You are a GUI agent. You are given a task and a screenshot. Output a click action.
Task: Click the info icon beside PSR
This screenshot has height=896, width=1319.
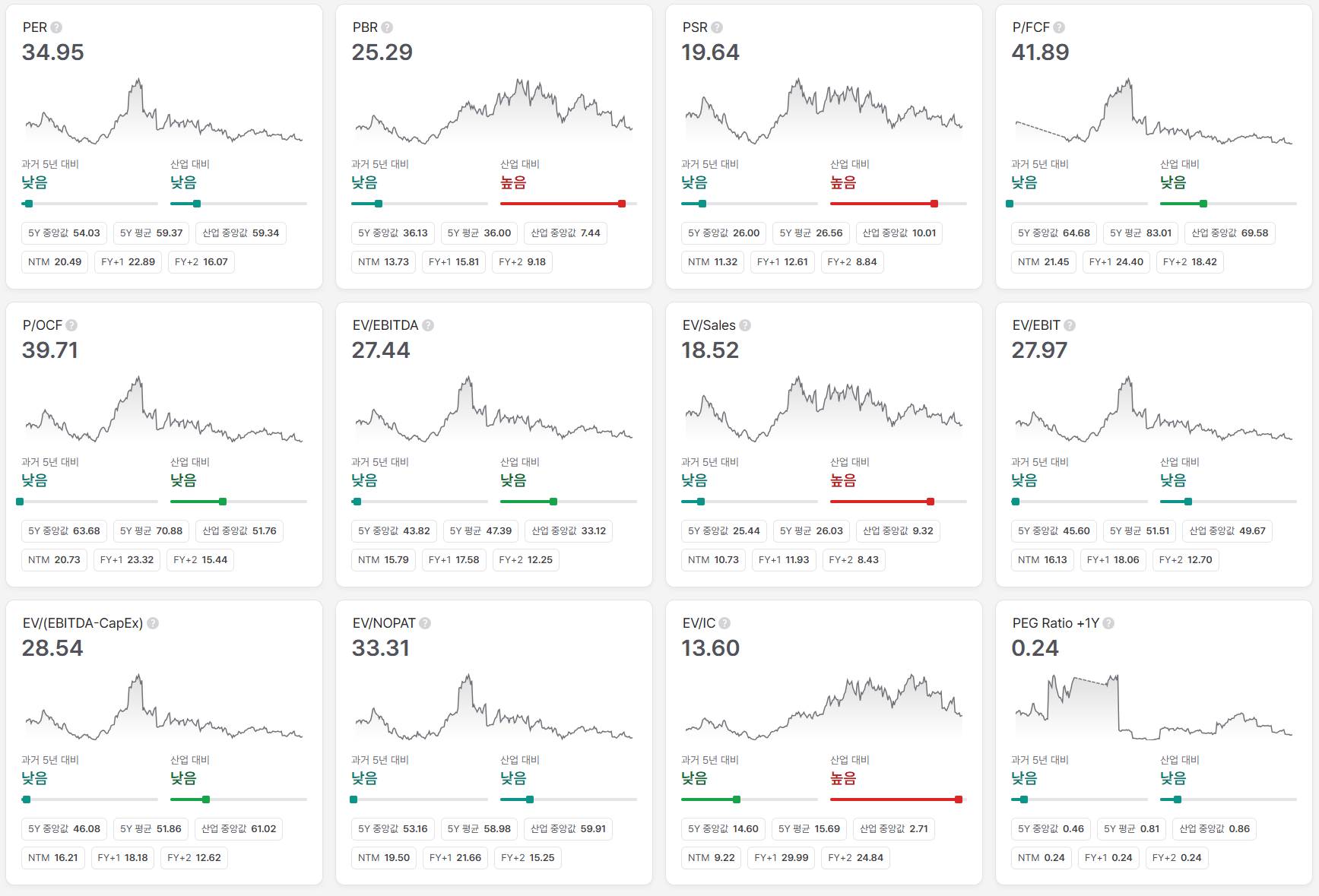[x=717, y=27]
